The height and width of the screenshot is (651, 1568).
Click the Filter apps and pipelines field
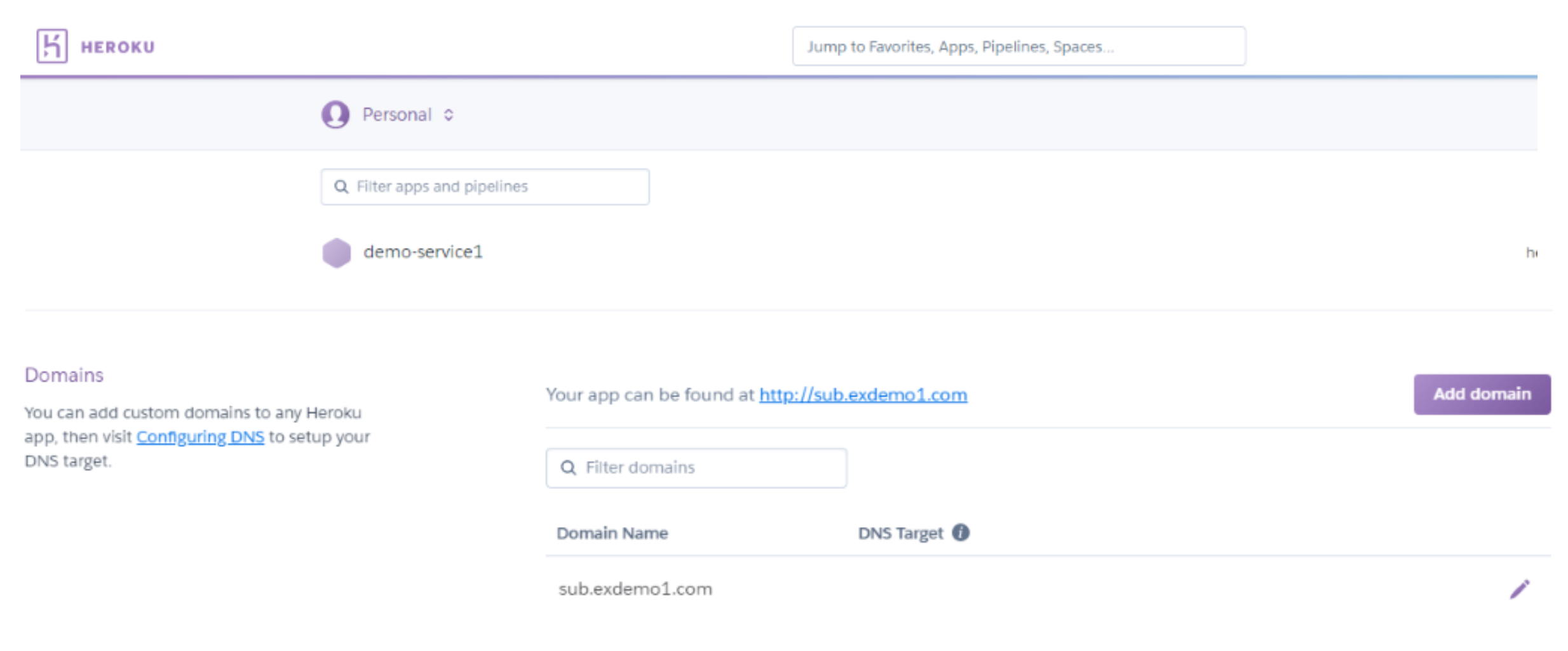(485, 186)
